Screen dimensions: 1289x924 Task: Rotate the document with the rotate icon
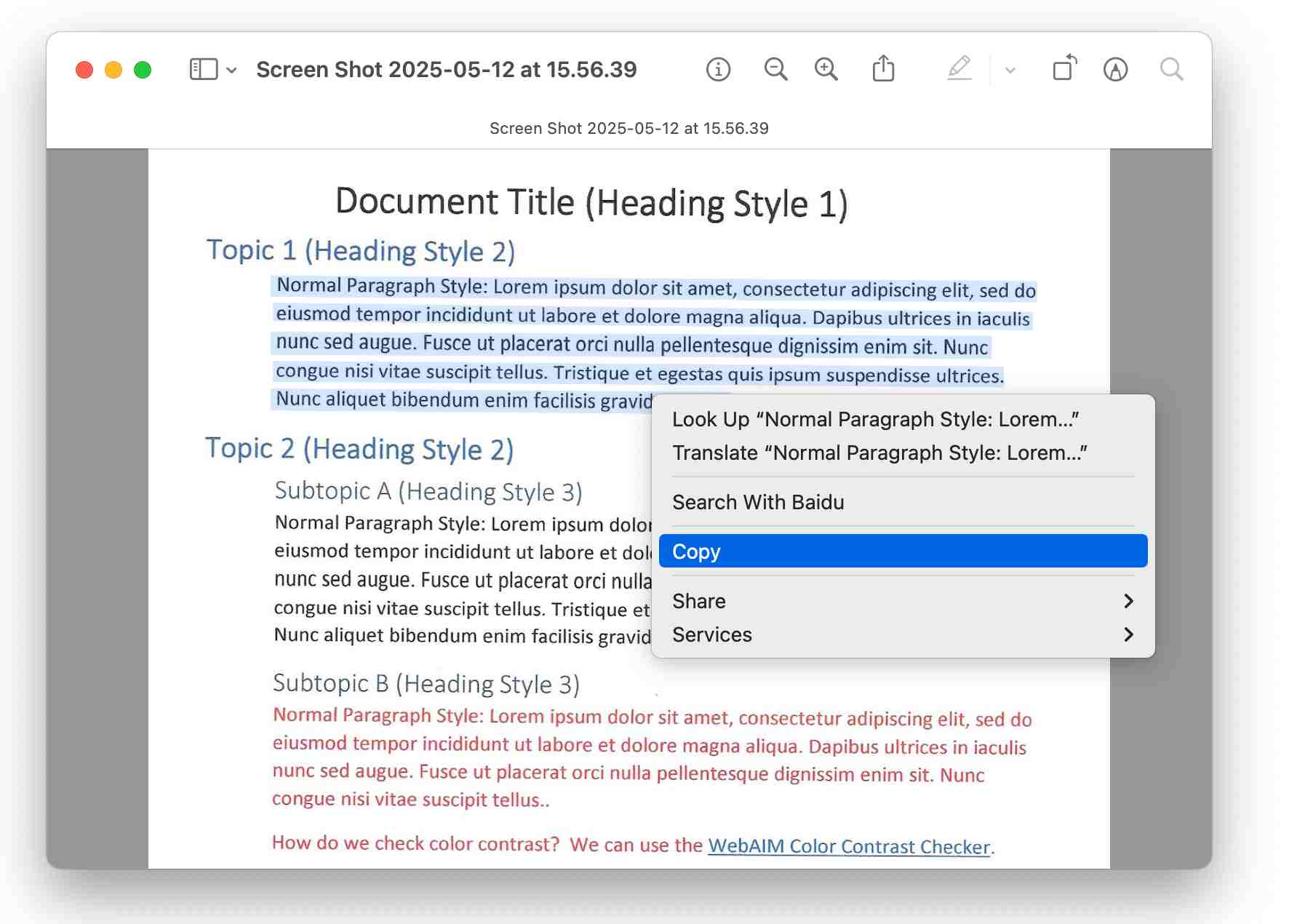(1063, 69)
